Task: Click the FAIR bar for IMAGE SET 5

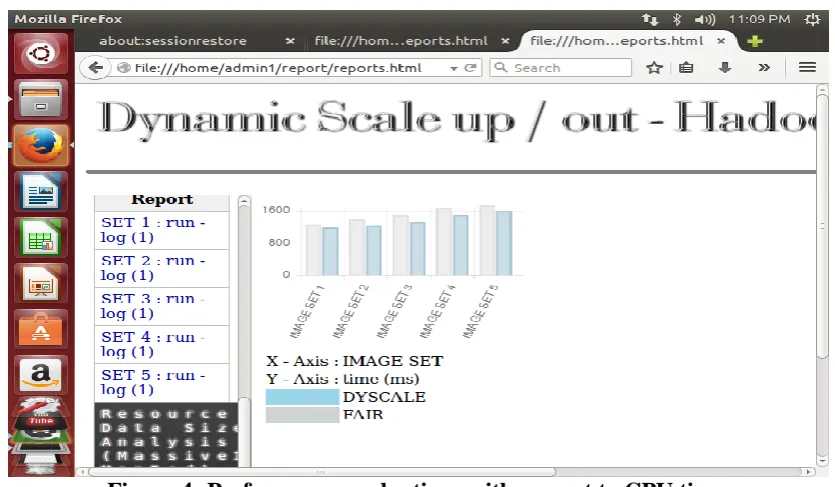Action: pos(487,240)
